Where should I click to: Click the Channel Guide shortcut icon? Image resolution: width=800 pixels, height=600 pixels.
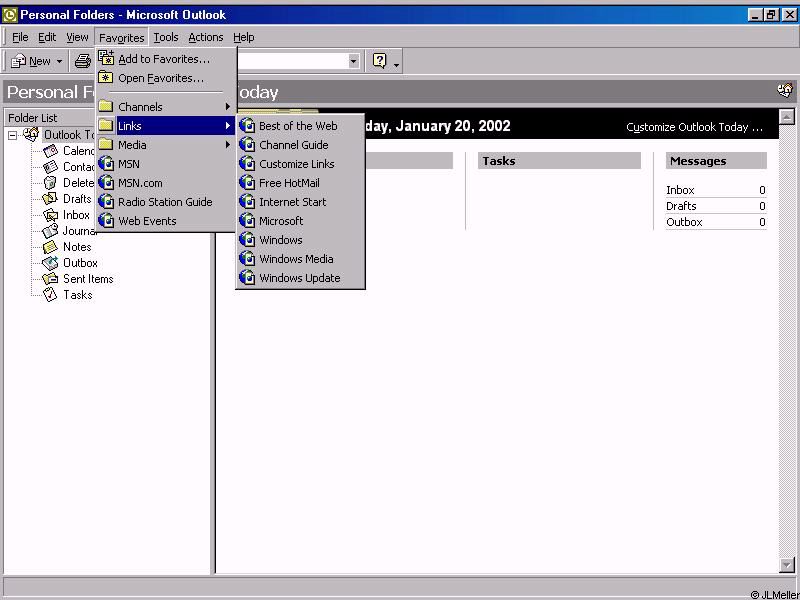point(247,145)
